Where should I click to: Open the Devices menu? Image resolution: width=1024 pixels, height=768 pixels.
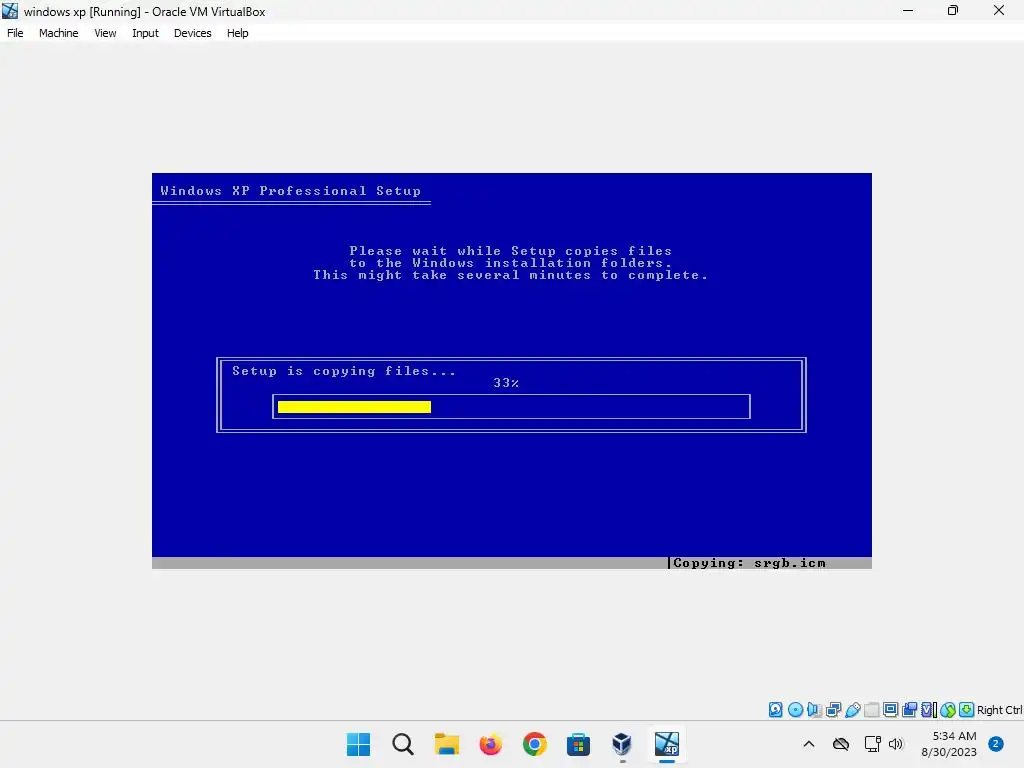click(x=193, y=33)
